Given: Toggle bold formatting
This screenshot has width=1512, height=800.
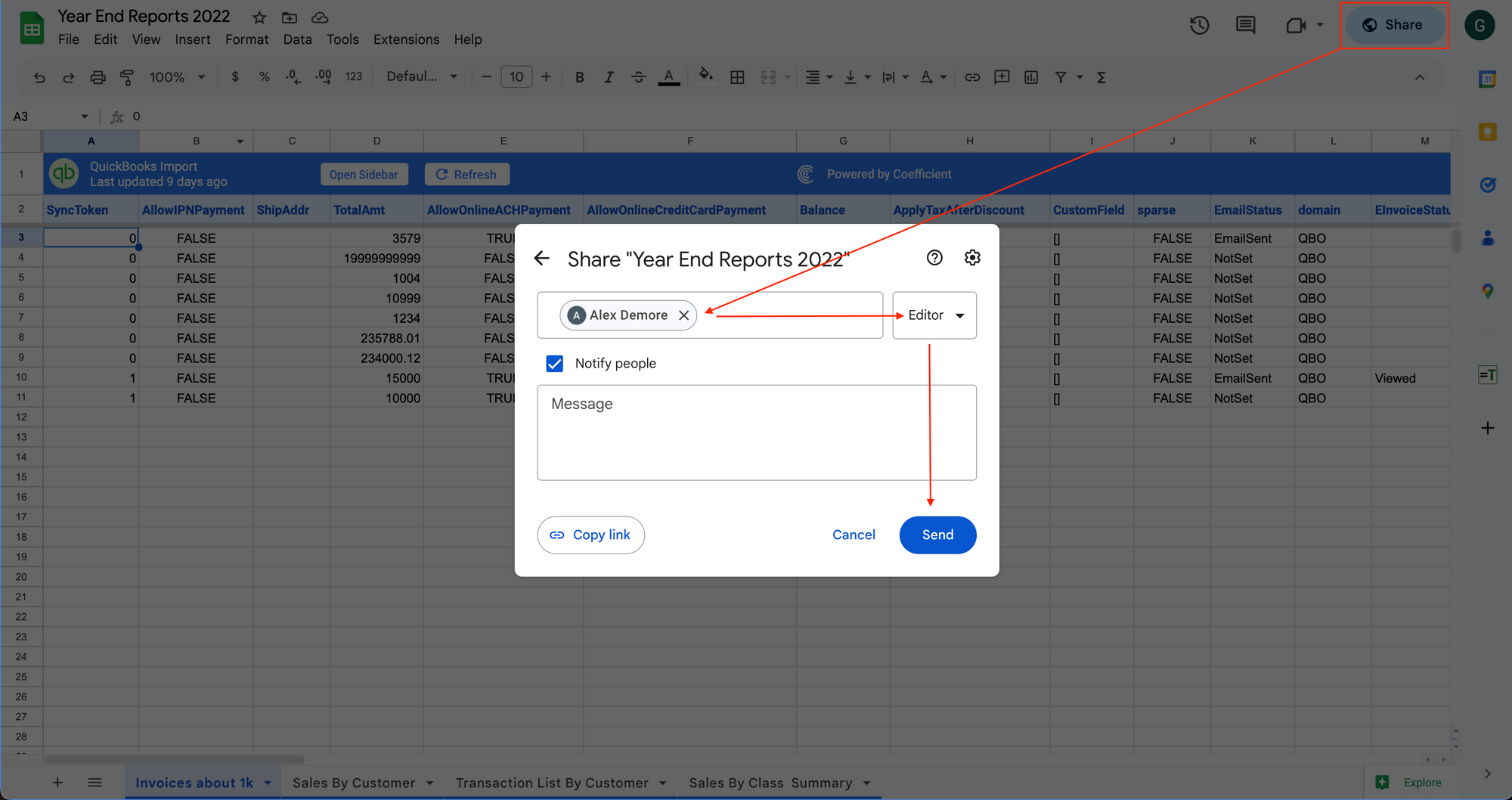Looking at the screenshot, I should (x=580, y=77).
